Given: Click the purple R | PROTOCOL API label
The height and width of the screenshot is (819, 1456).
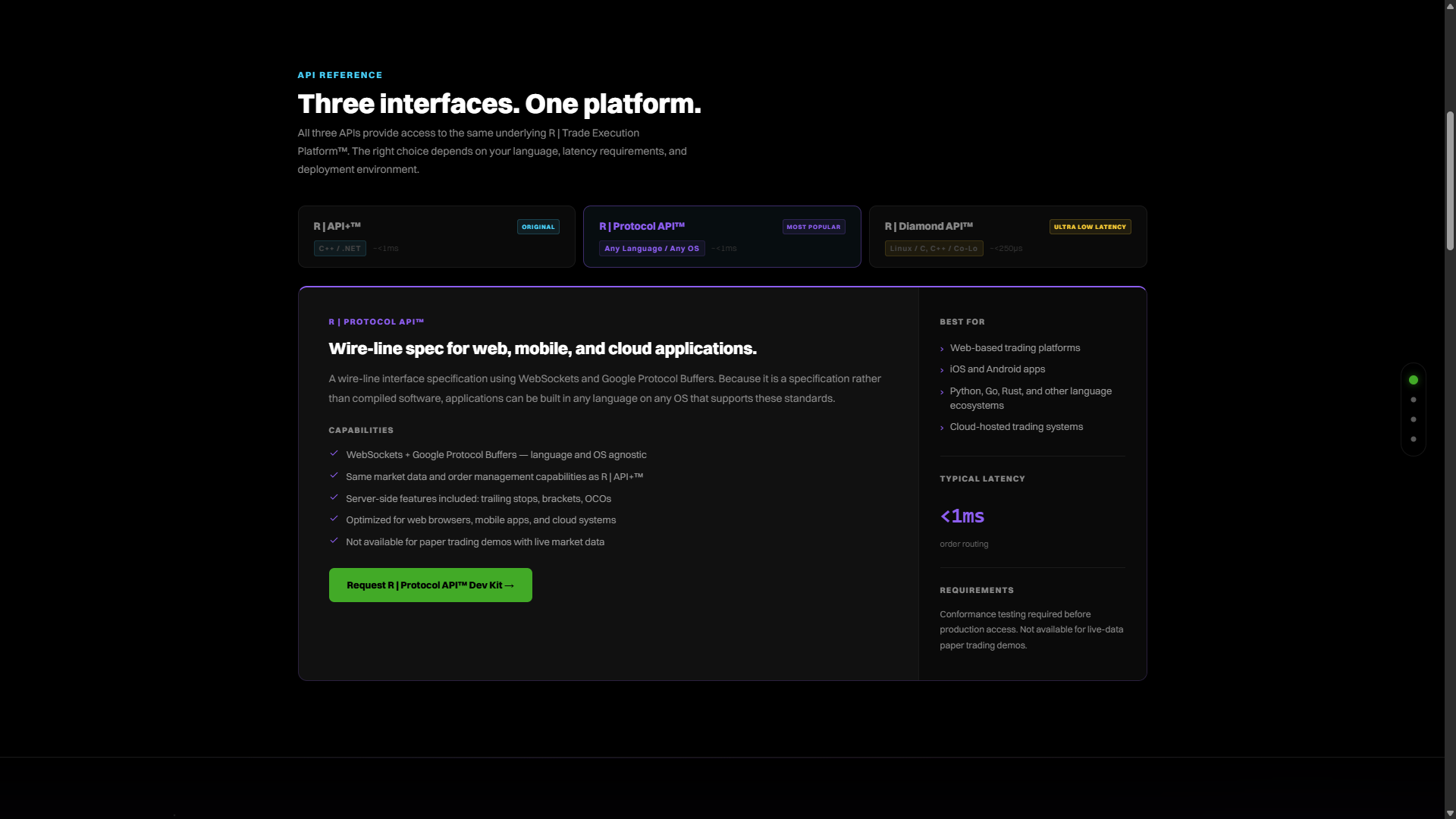Looking at the screenshot, I should pos(376,322).
